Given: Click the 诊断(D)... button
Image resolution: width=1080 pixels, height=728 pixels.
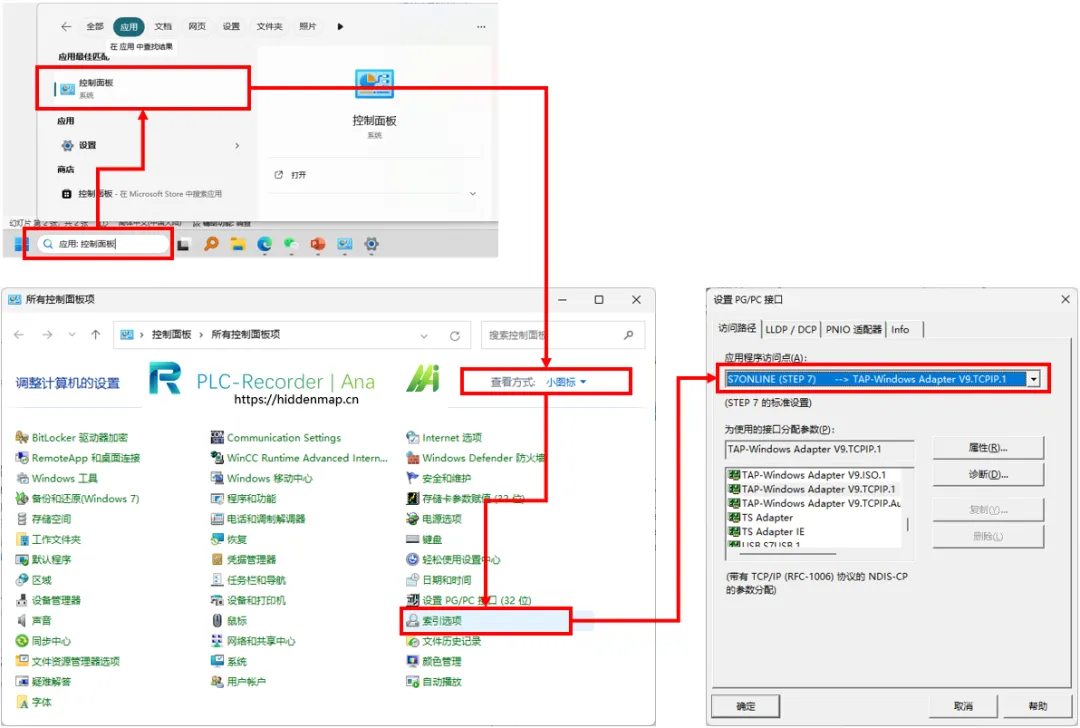Looking at the screenshot, I should click(988, 475).
